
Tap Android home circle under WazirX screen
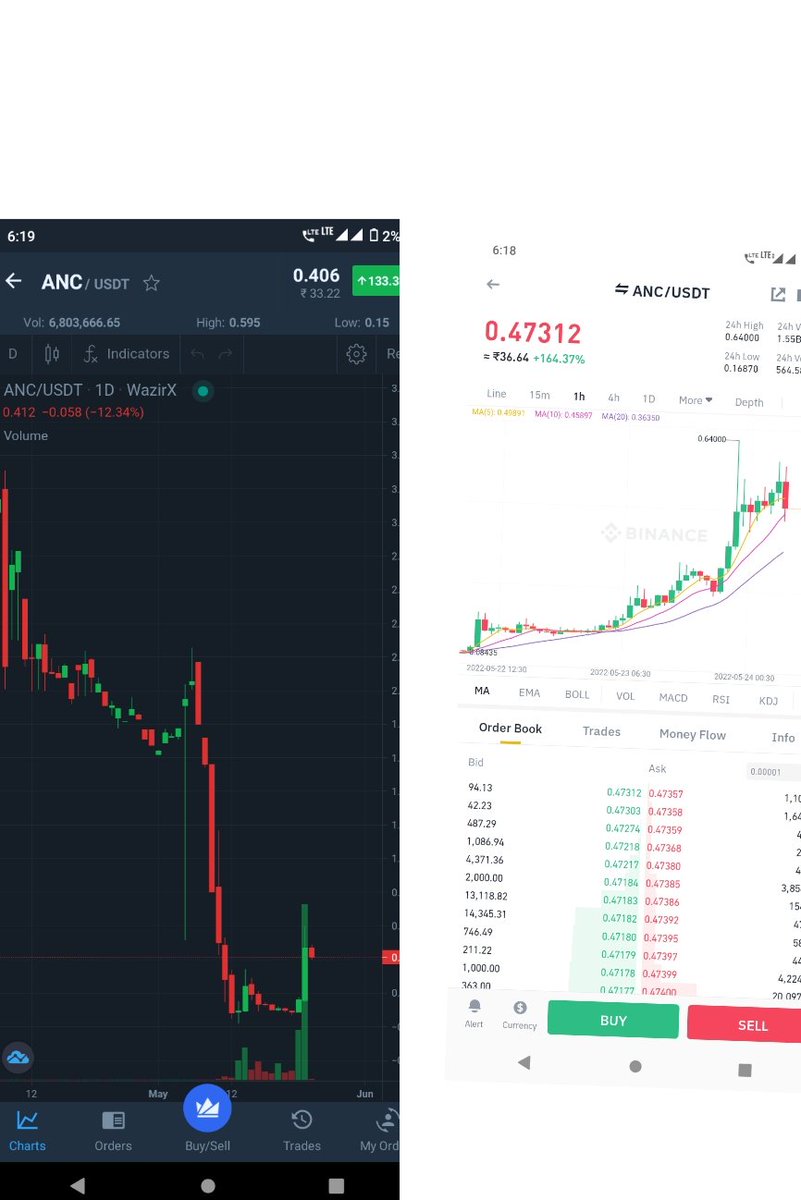point(207,1185)
